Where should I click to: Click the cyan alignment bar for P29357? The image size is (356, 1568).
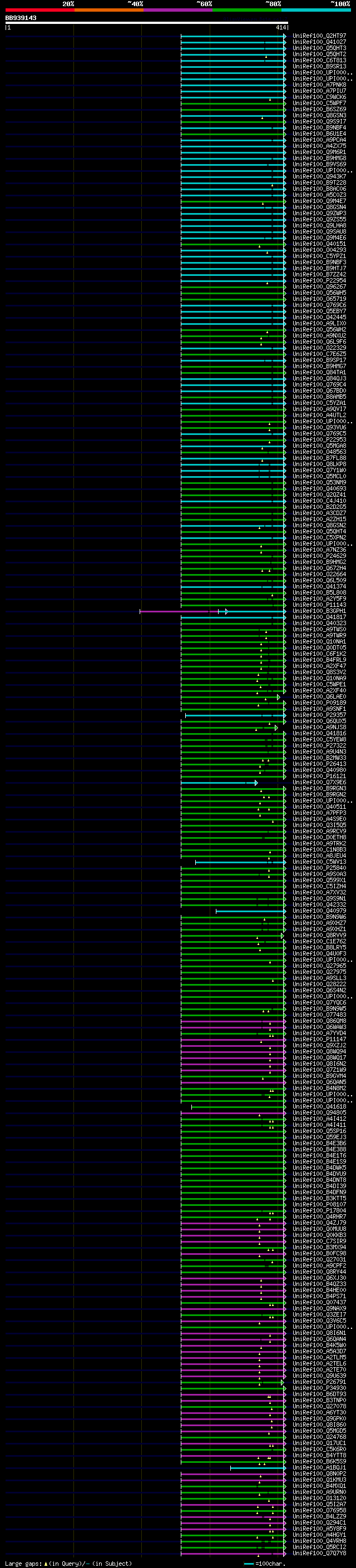(235, 715)
